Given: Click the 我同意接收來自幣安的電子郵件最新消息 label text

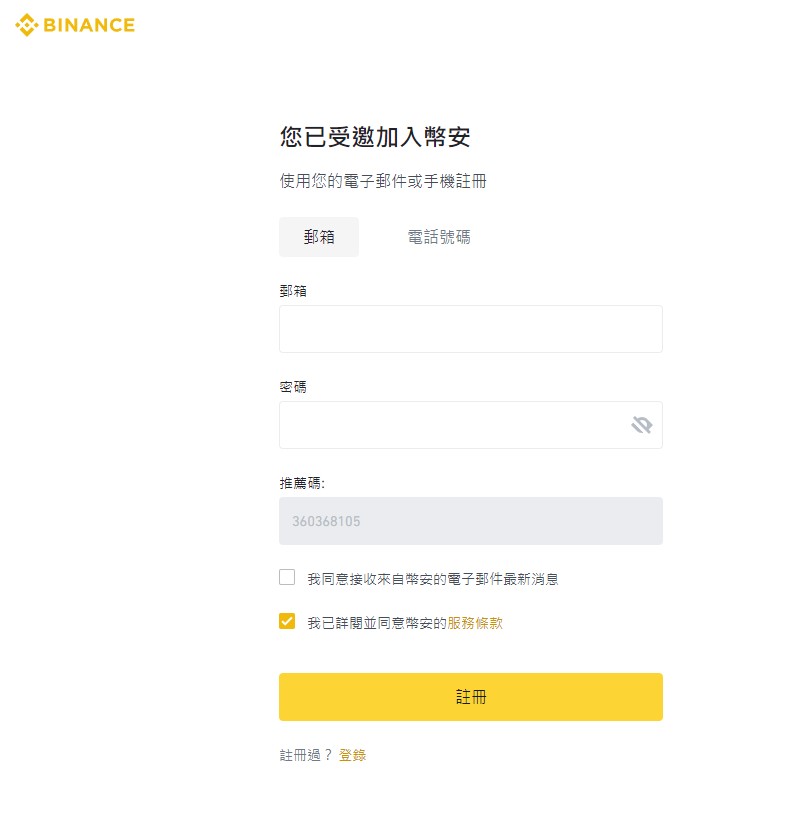Looking at the screenshot, I should [x=433, y=579].
